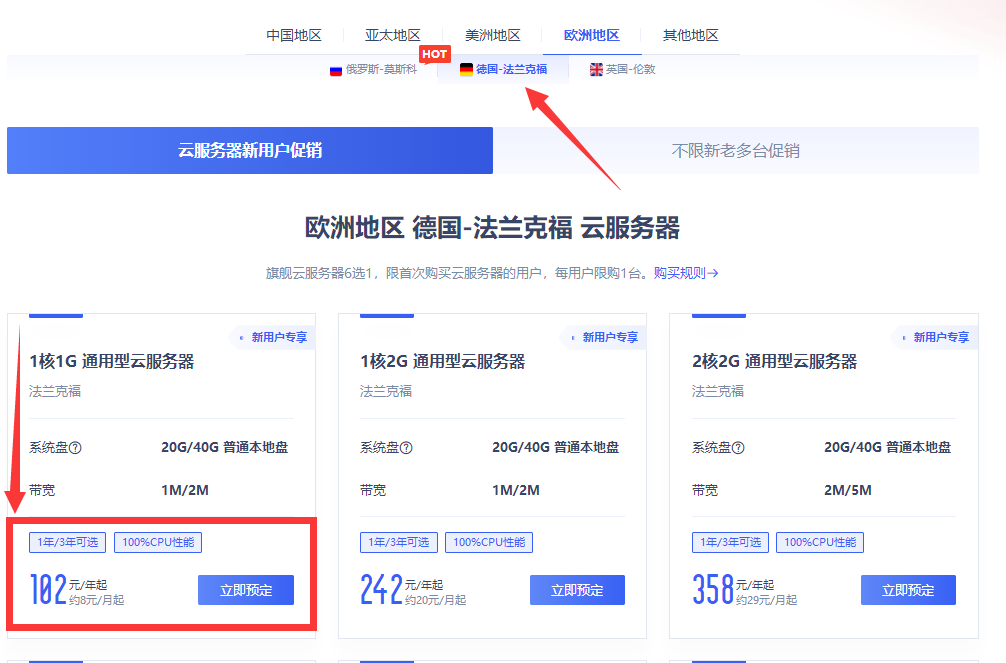The image size is (1006, 663).
Task: Click 立即预定 for the 242元 plan
Action: (x=577, y=590)
